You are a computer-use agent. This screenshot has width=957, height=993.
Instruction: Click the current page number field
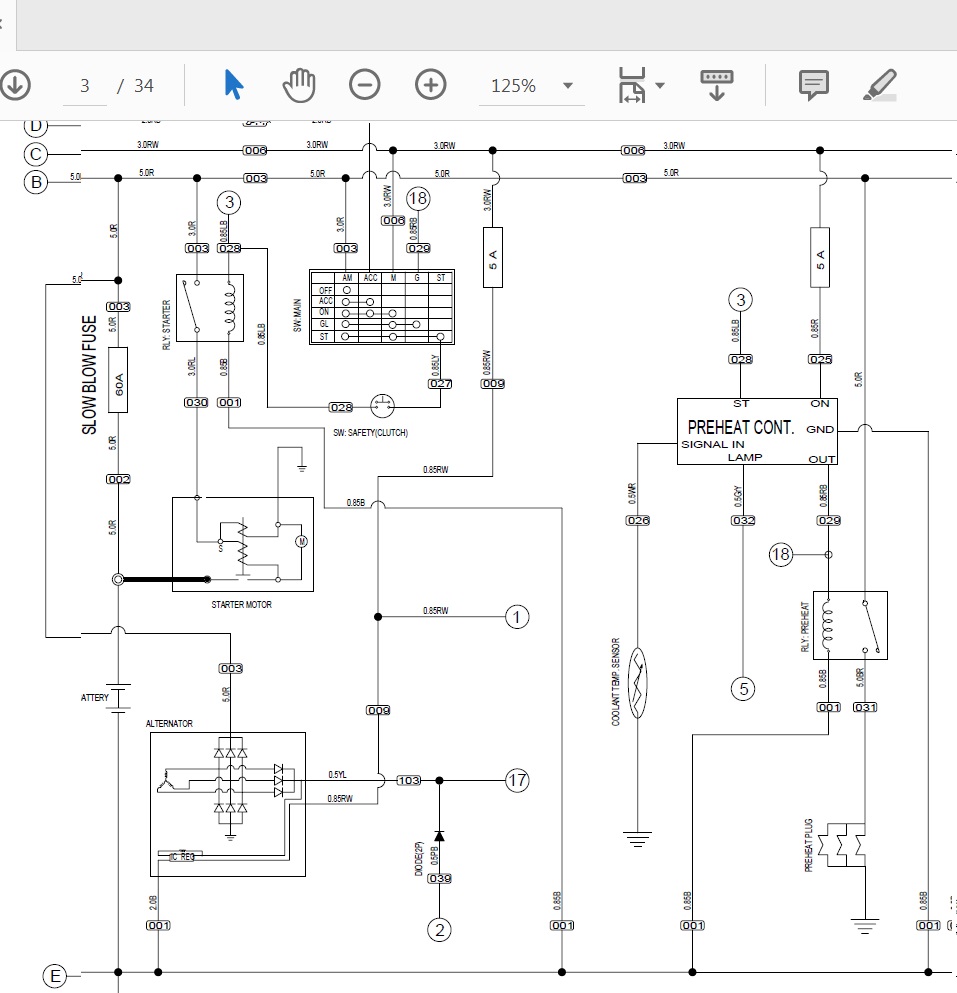(x=85, y=86)
